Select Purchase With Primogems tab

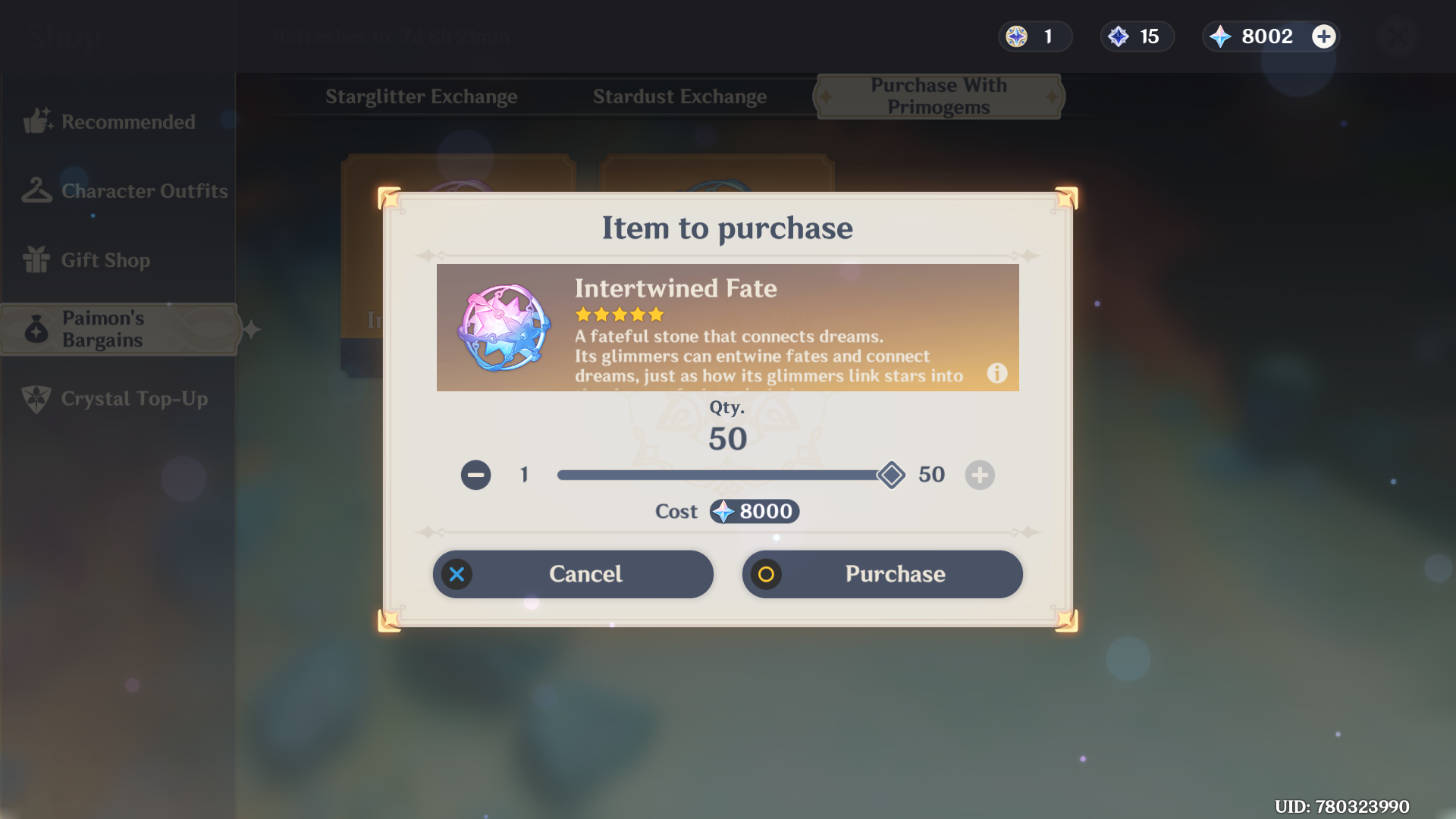point(939,96)
